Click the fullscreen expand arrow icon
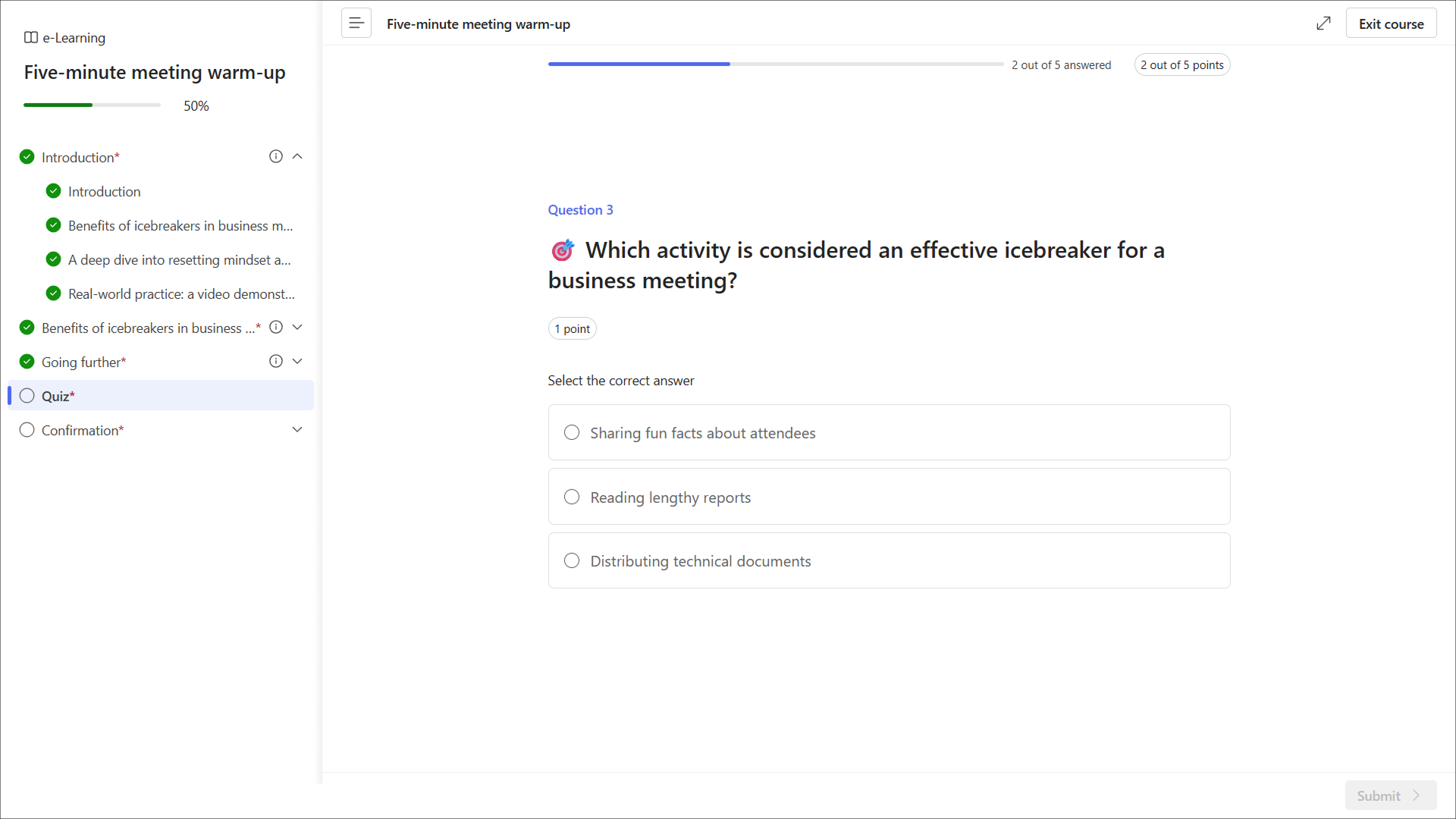Screen dimensions: 1456x819 tap(1323, 24)
